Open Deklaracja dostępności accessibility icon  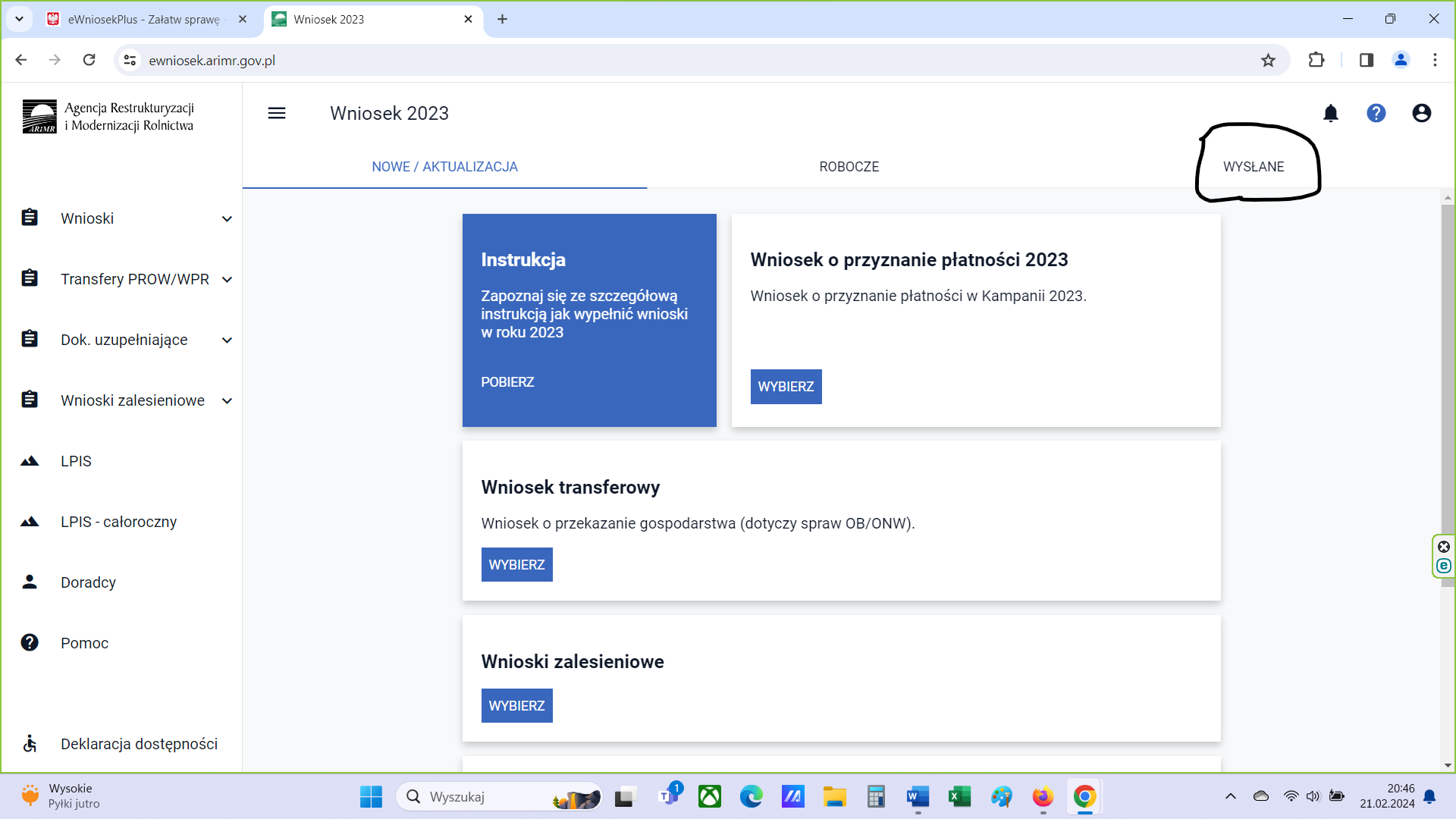30,743
